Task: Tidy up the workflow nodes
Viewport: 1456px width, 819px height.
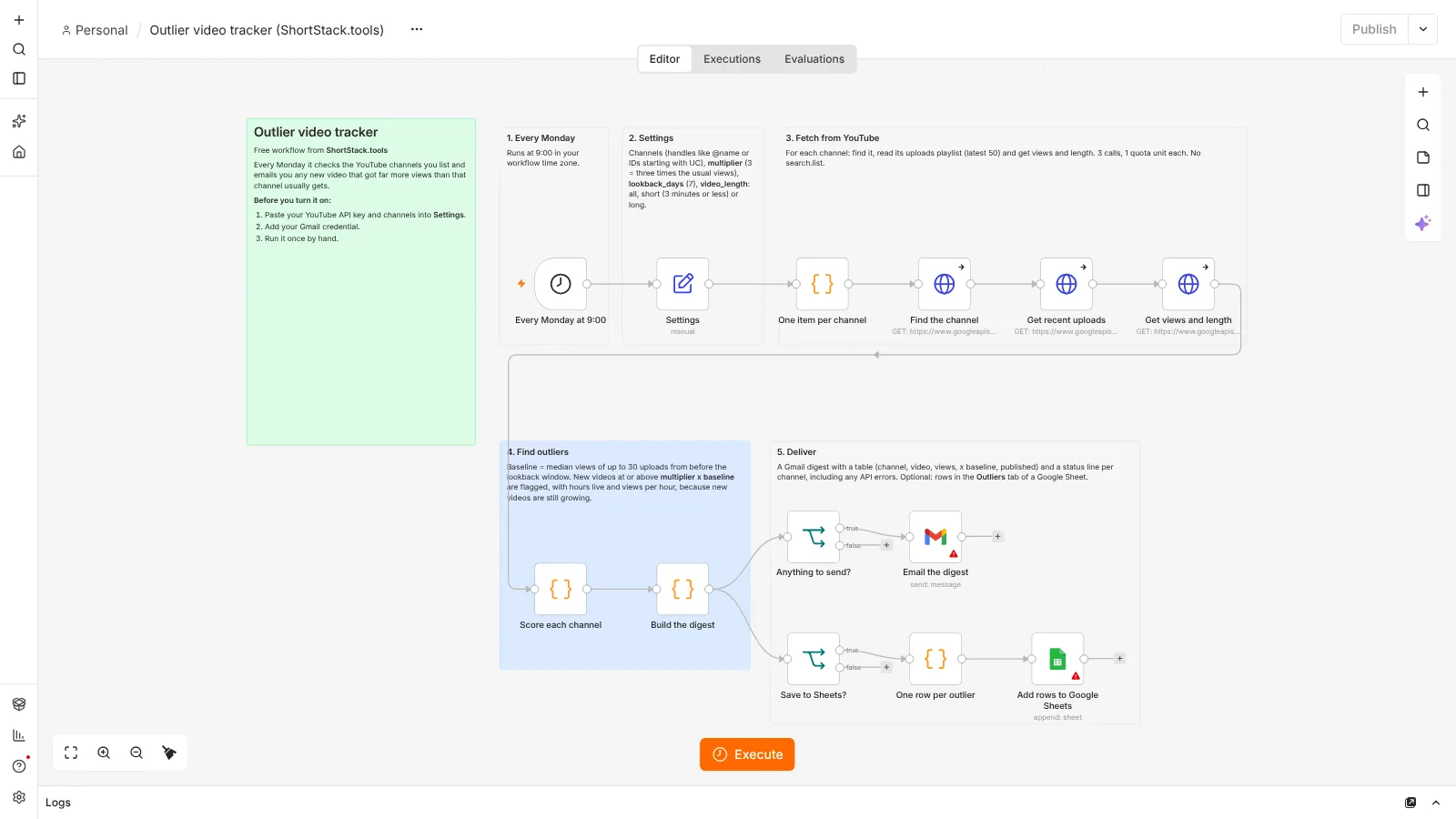Action: point(169,753)
